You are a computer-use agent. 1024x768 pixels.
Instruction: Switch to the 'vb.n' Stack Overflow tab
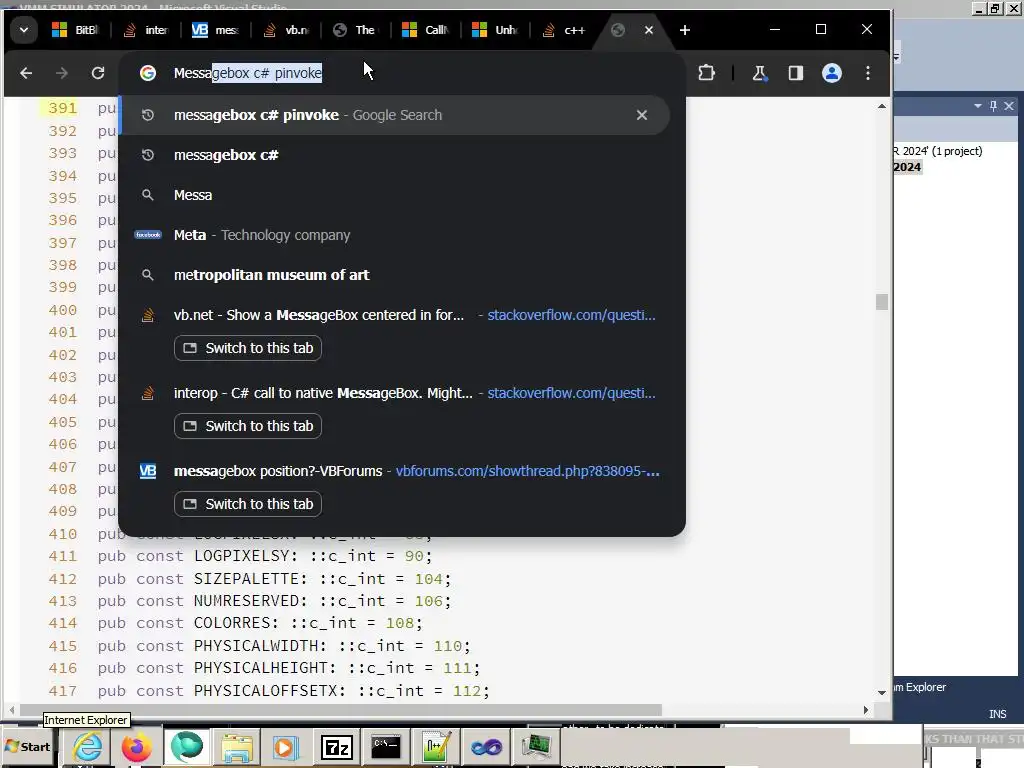click(x=285, y=30)
